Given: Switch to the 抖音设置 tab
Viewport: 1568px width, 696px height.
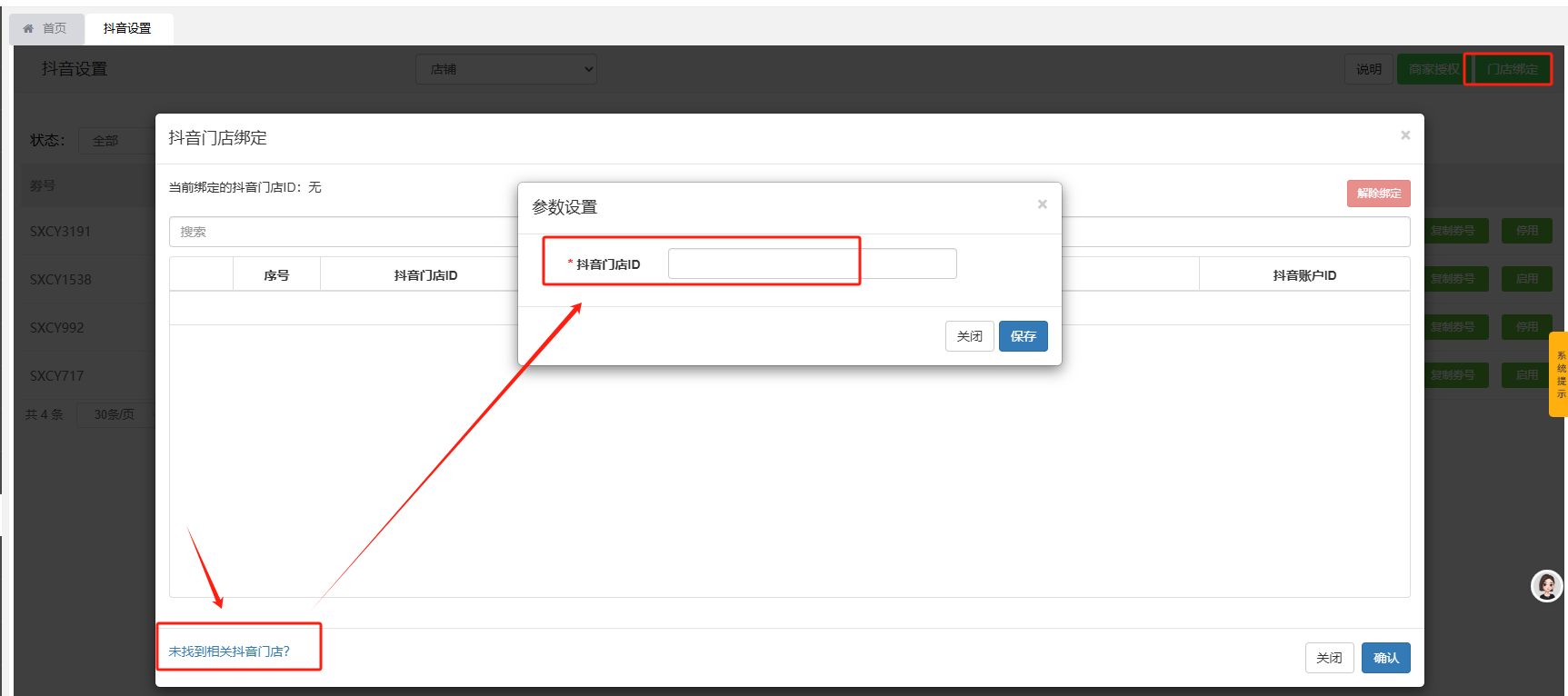Looking at the screenshot, I should (x=128, y=28).
